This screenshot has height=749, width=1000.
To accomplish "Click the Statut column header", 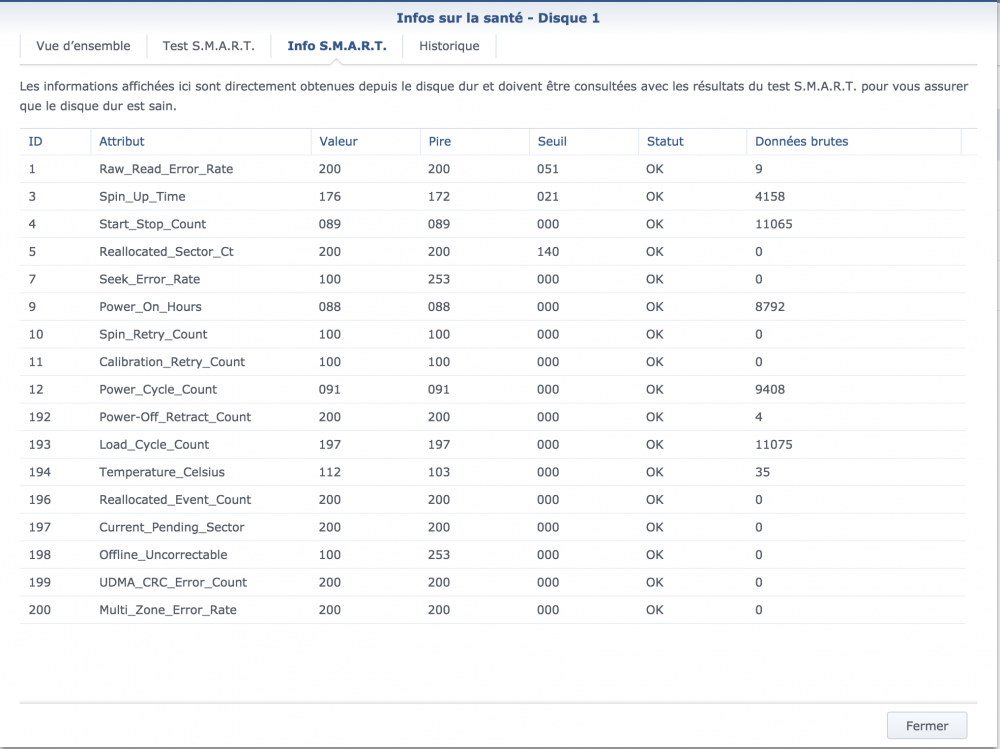I will (693, 142).
